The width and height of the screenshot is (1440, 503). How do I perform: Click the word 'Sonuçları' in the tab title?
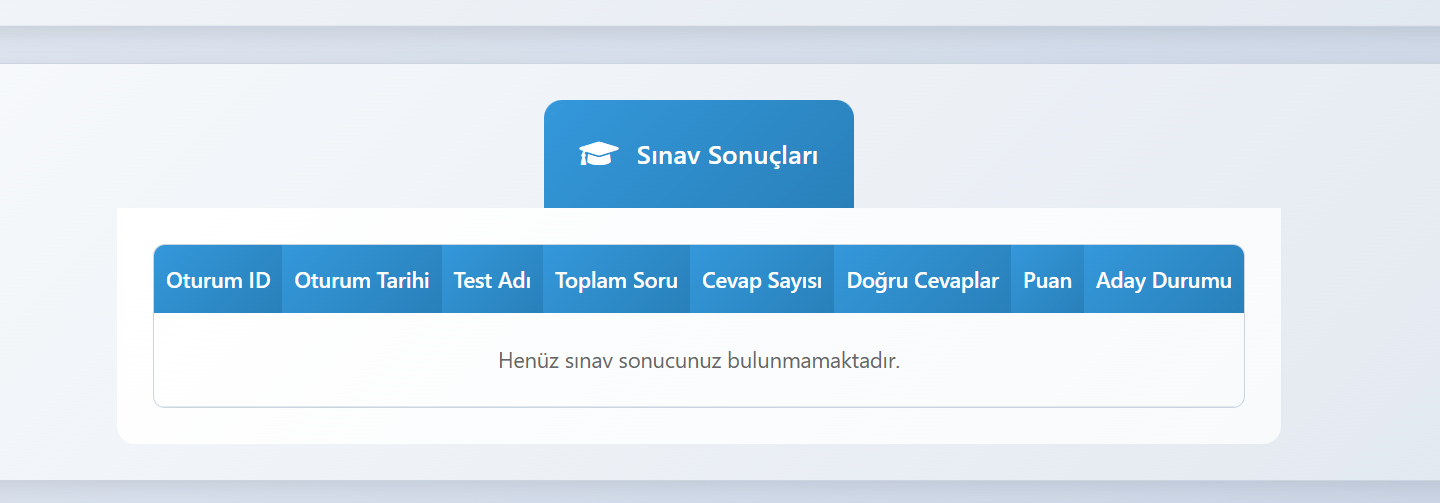coord(763,156)
